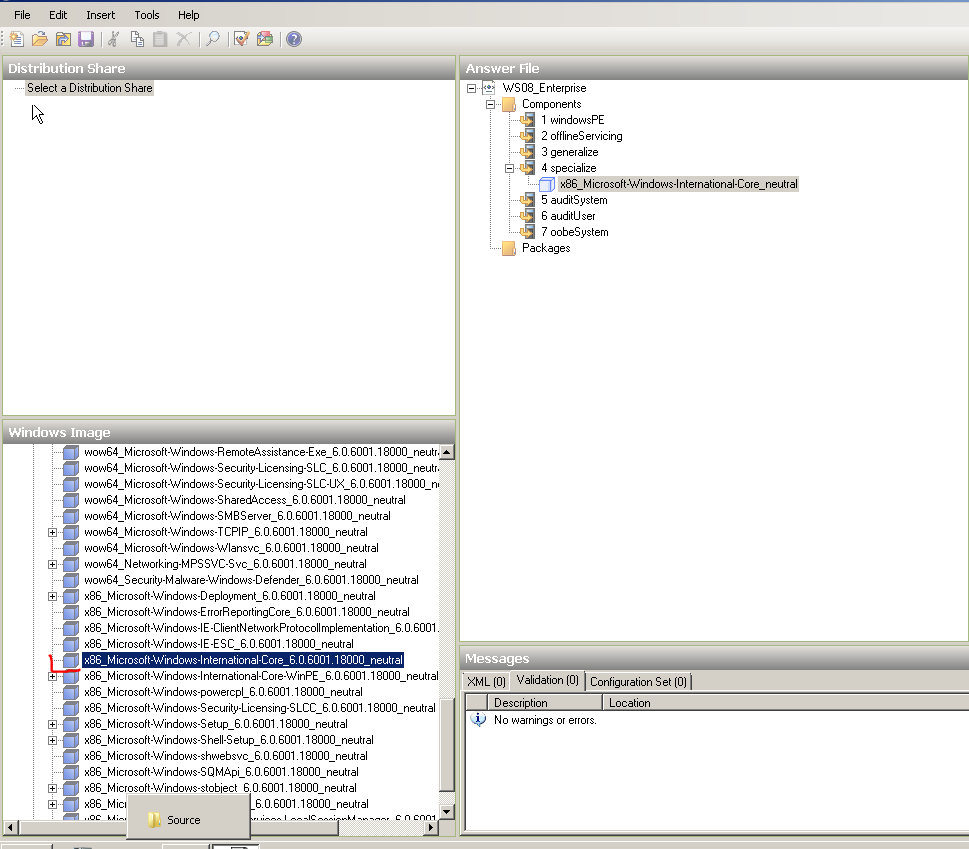Select wow64 Wlansvc component row
The width and height of the screenshot is (969, 849).
click(x=231, y=549)
